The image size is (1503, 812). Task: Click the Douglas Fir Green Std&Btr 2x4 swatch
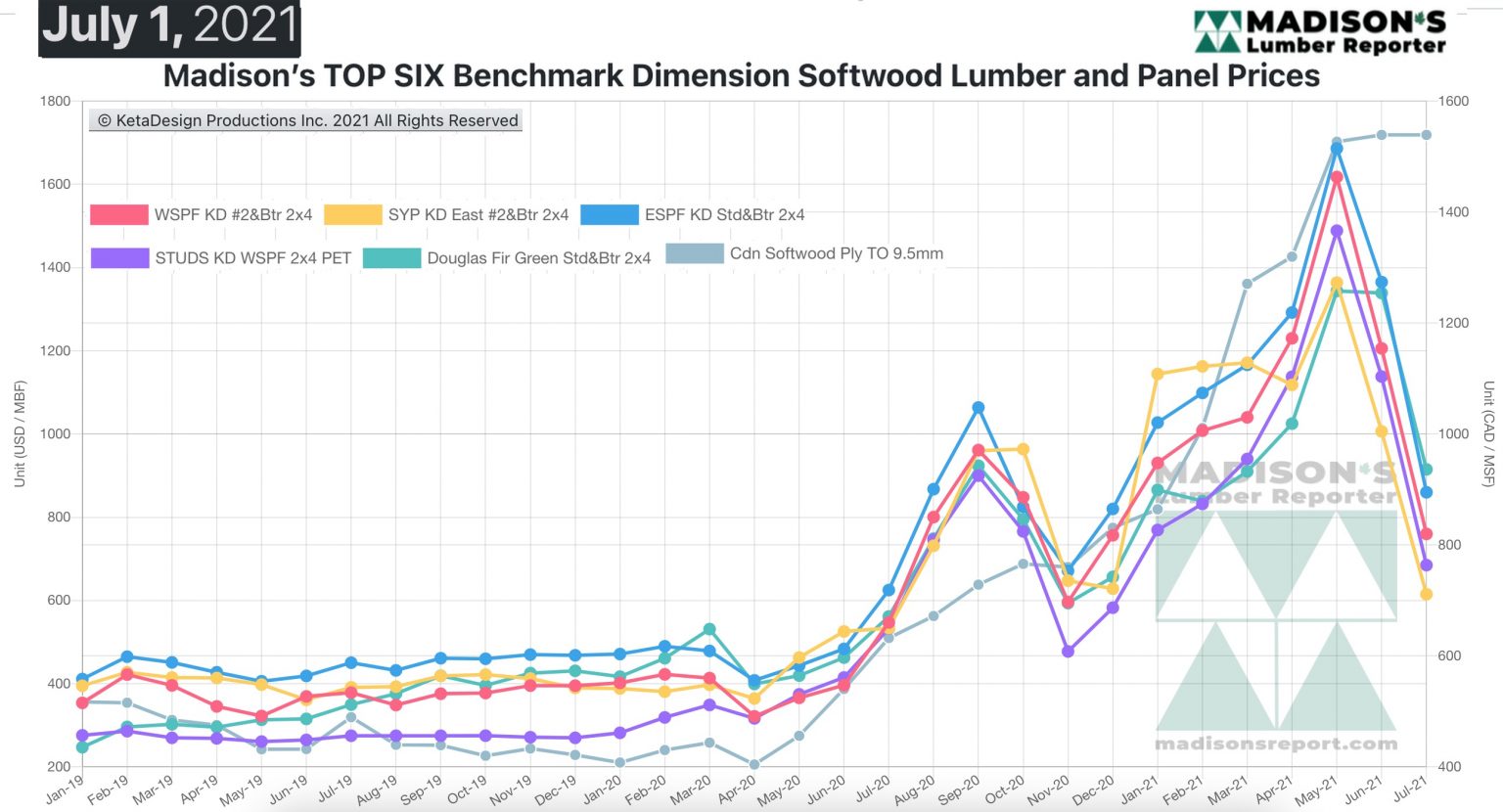392,257
